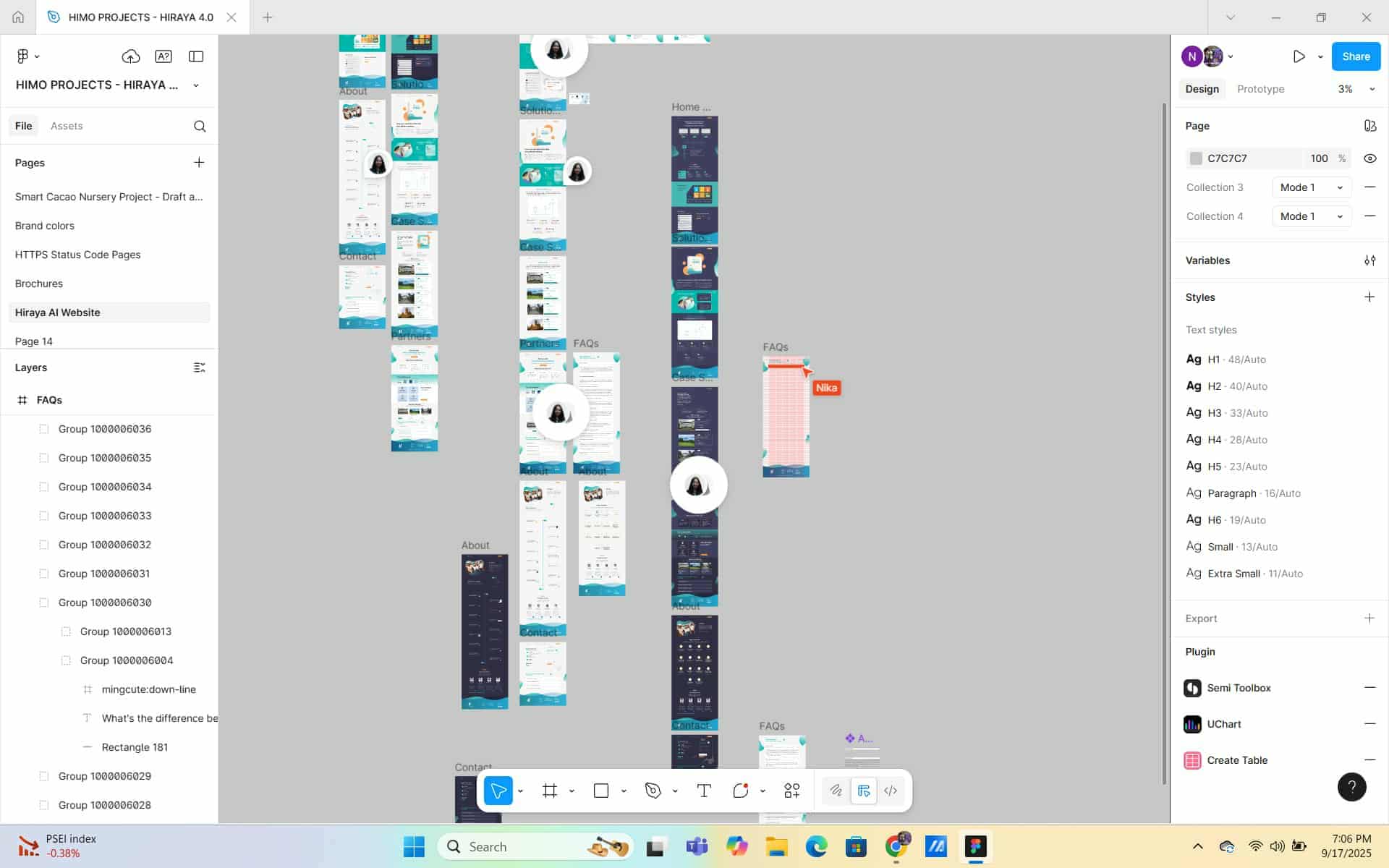The image size is (1389, 868).
Task: Switch to the Prototype tab
Action: pyautogui.click(x=1260, y=89)
